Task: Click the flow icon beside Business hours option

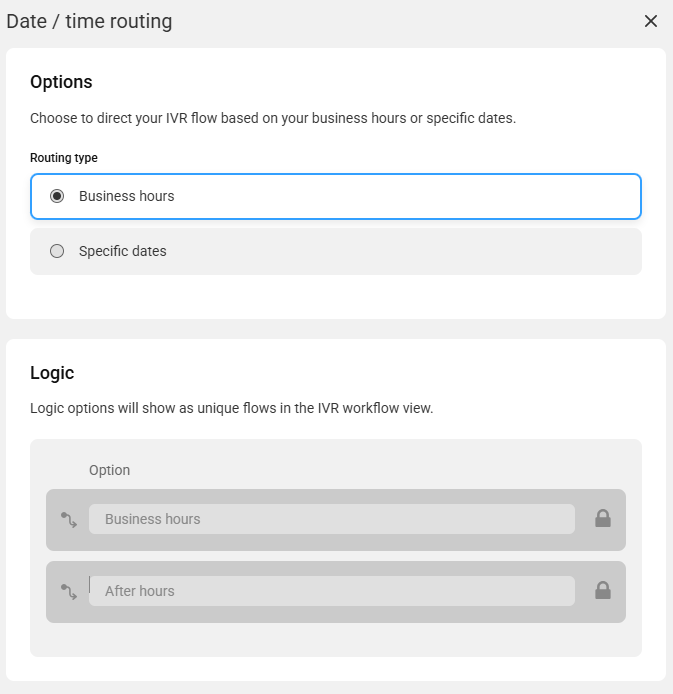Action: 69,520
